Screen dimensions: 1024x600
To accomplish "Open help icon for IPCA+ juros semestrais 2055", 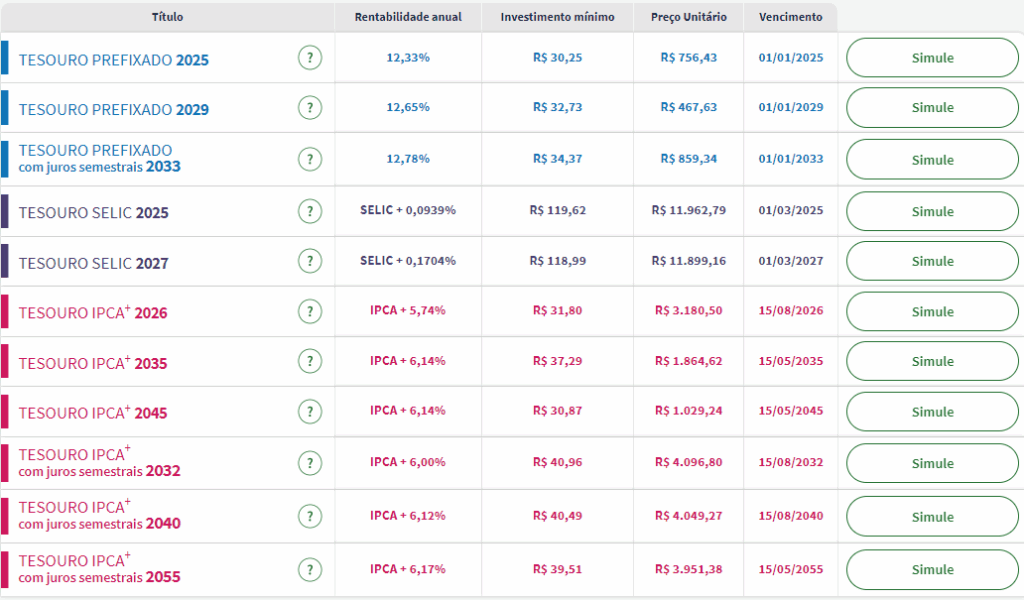I will coord(310,569).
